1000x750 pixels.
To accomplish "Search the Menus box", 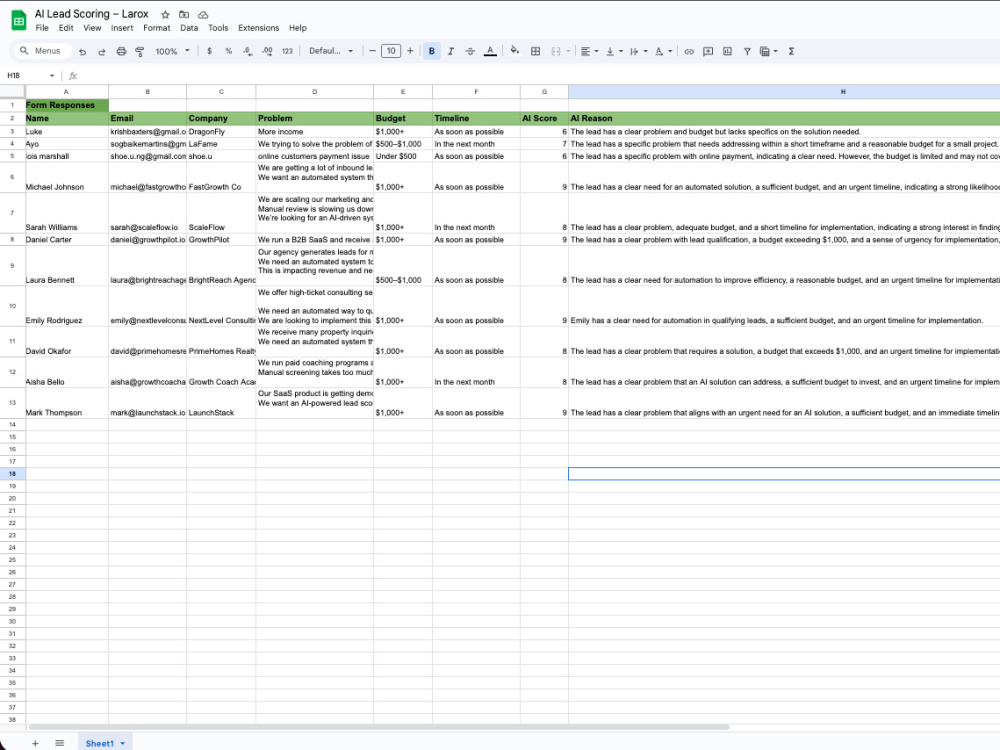I will tap(41, 50).
